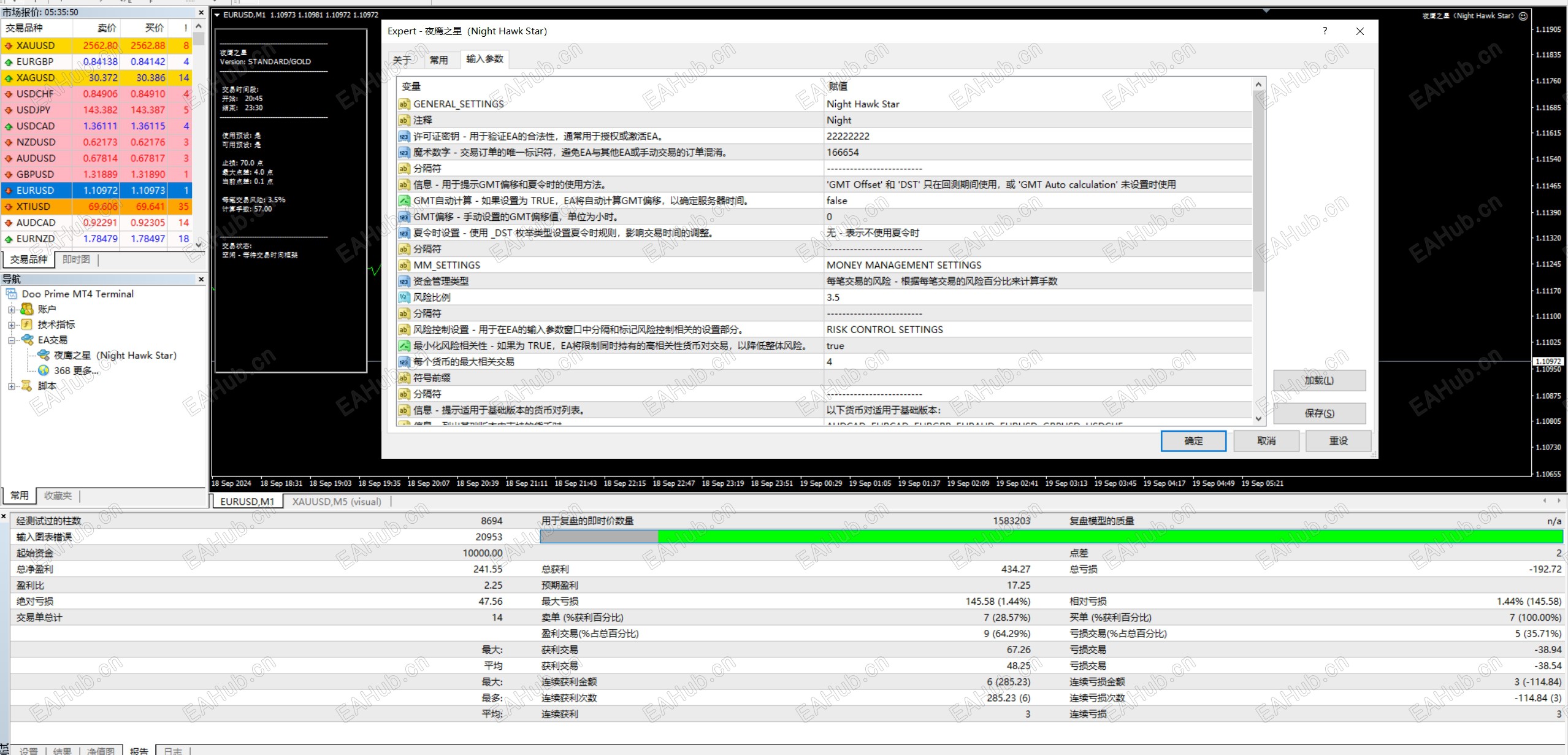Close the 导航 Navigator panel
Image resolution: width=1568 pixels, height=755 pixels.
pos(201,279)
